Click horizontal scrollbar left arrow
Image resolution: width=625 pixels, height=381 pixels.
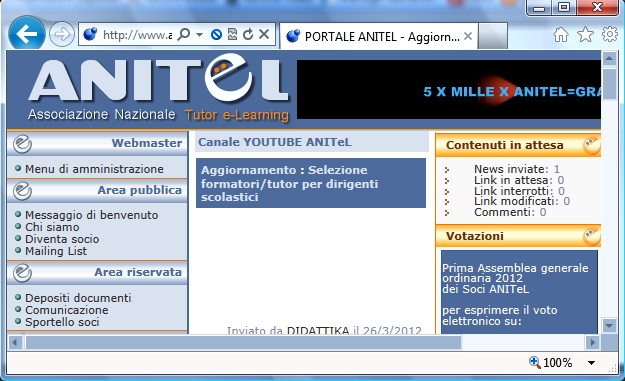click(x=15, y=342)
